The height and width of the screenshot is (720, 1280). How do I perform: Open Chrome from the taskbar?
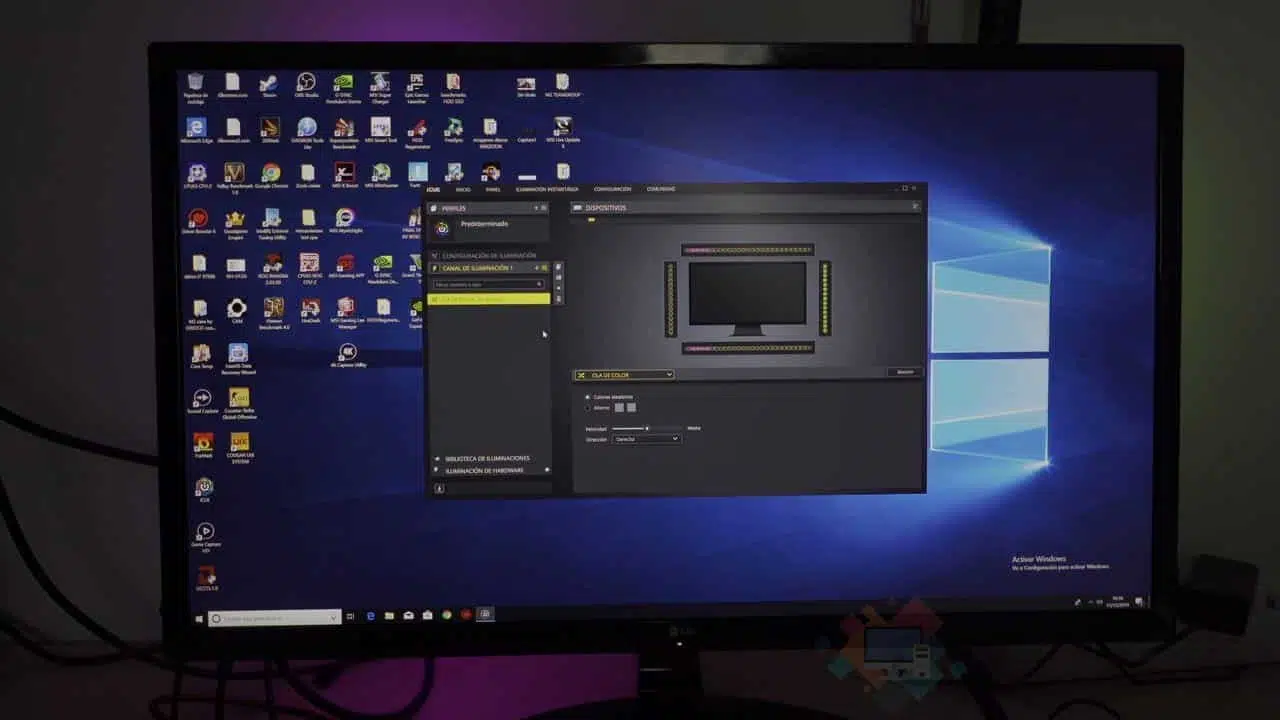pyautogui.click(x=447, y=615)
